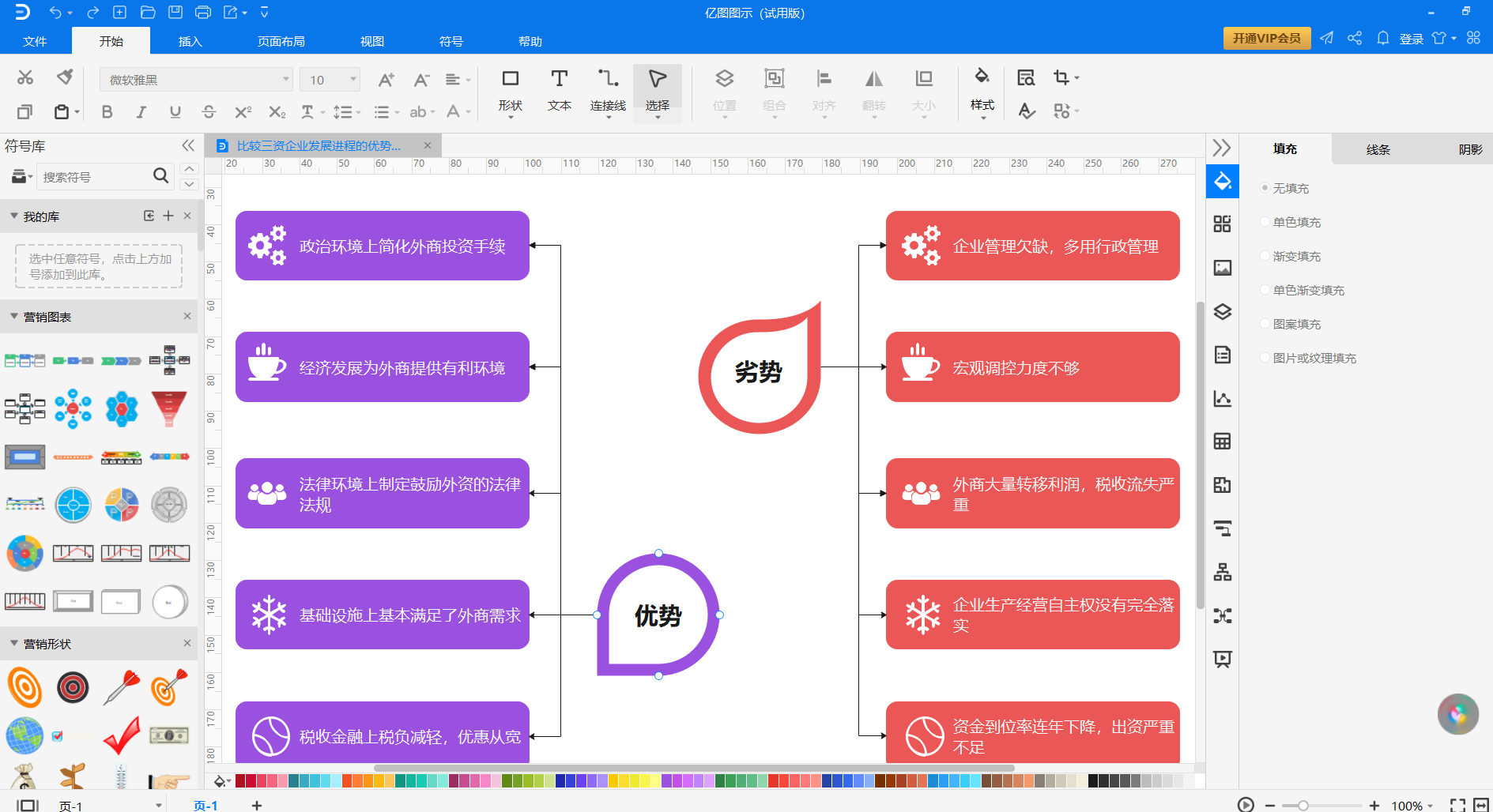Image resolution: width=1493 pixels, height=812 pixels.
Task: Click the Save icon in title bar
Action: tap(175, 12)
